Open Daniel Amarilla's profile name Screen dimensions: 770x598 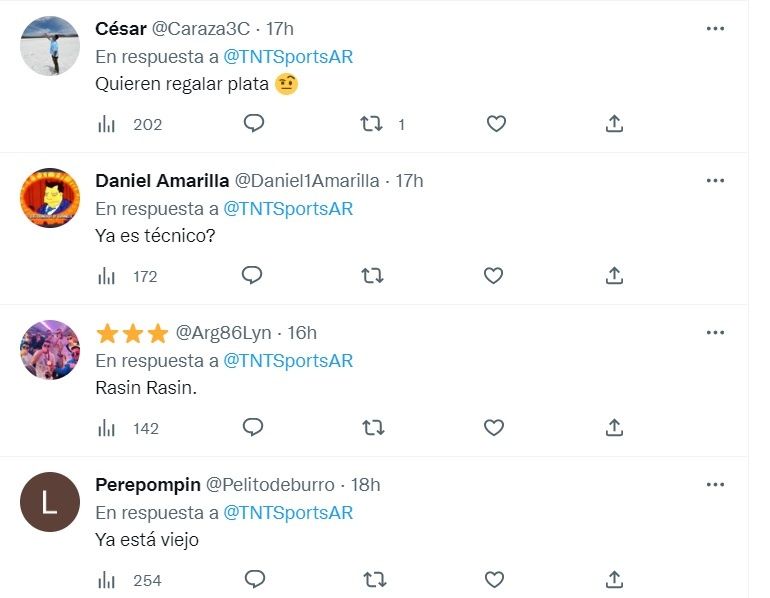pyautogui.click(x=161, y=181)
